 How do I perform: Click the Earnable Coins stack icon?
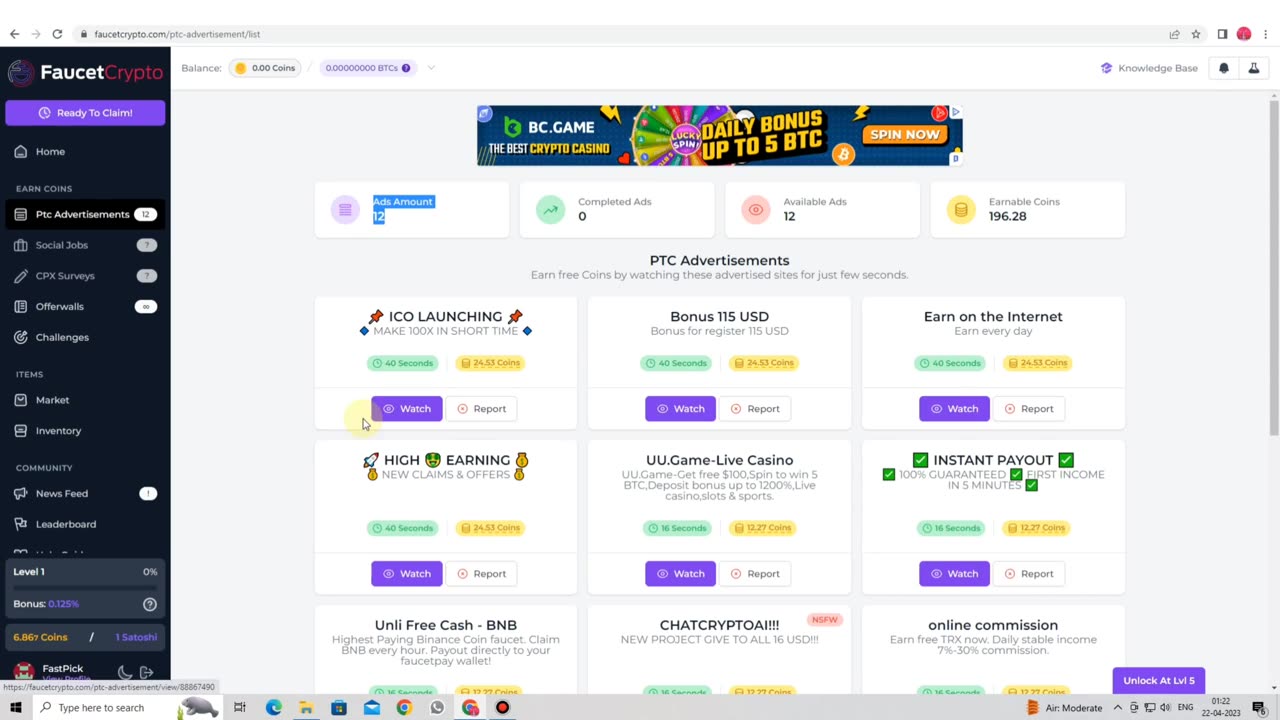tap(961, 209)
